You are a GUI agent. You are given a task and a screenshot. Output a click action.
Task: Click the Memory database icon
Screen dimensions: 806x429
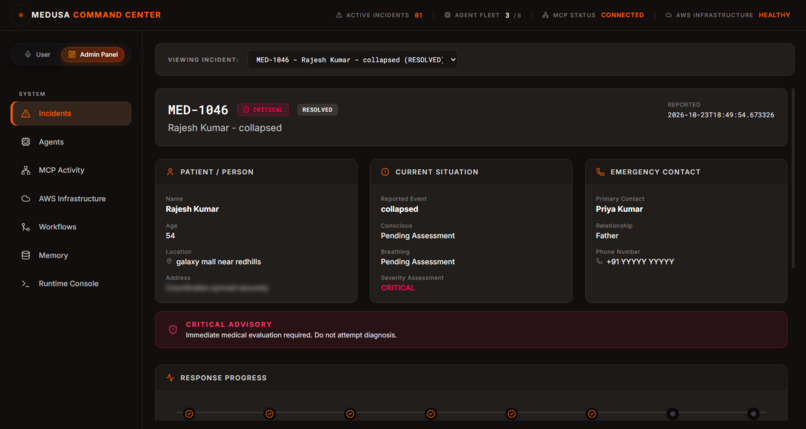pyautogui.click(x=26, y=255)
